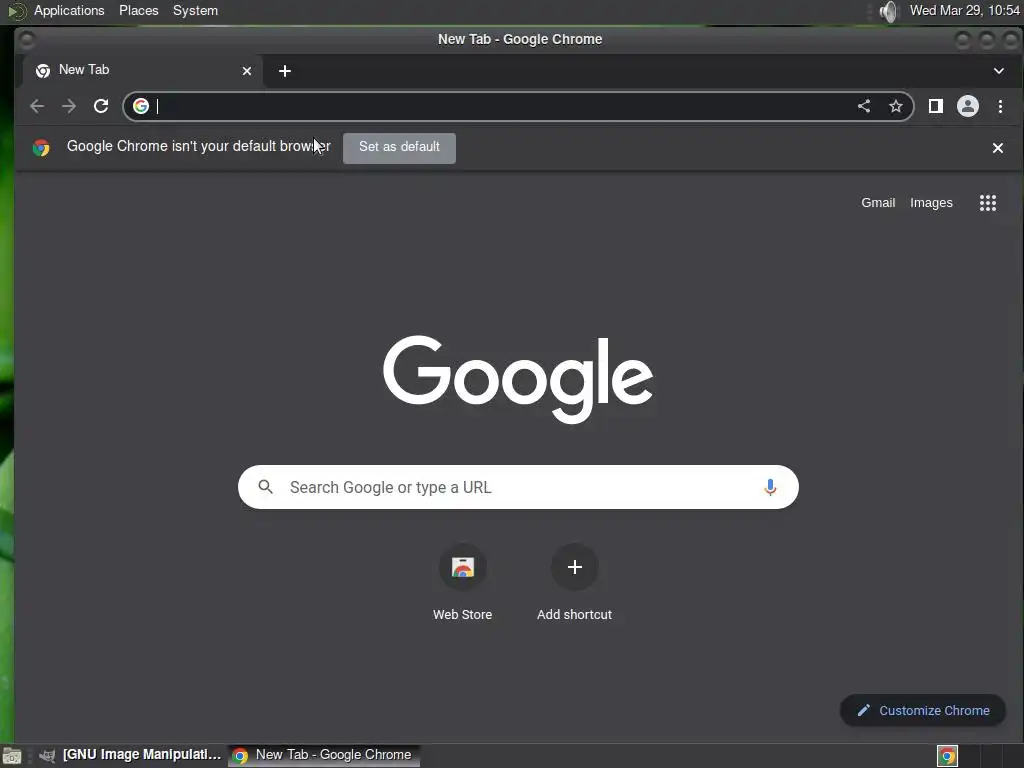The height and width of the screenshot is (768, 1024).
Task: Open the Images link
Action: [931, 203]
